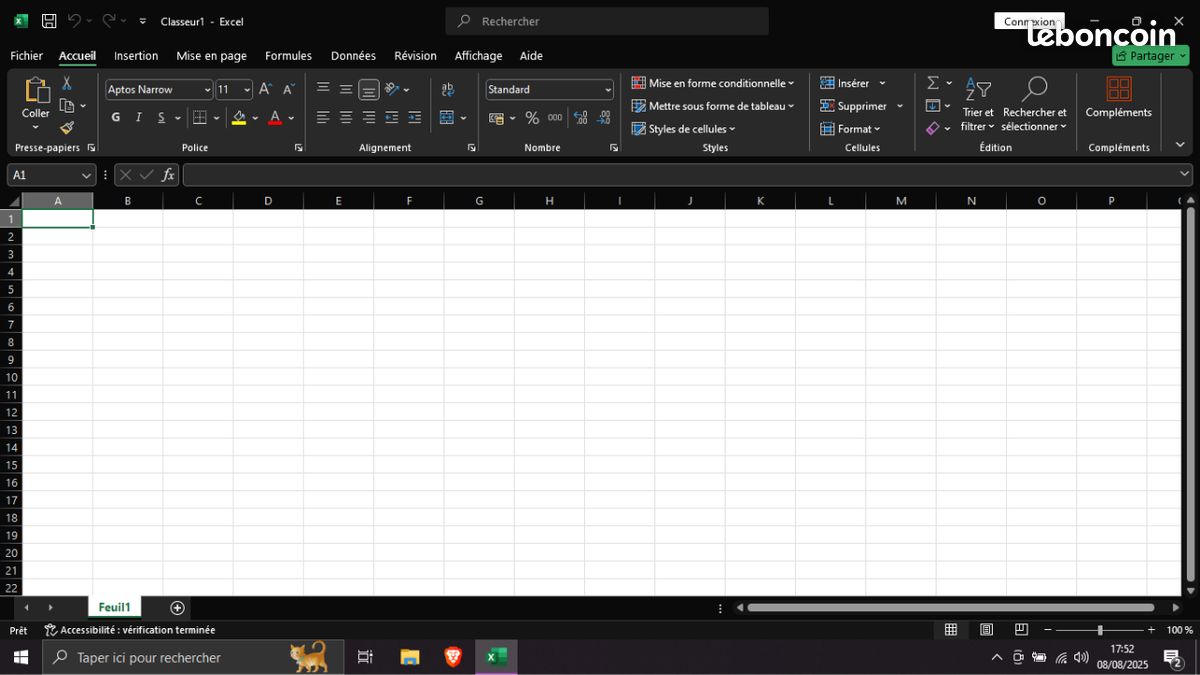Click the AutoSum sigma icon
The width and height of the screenshot is (1200, 675).
933,83
